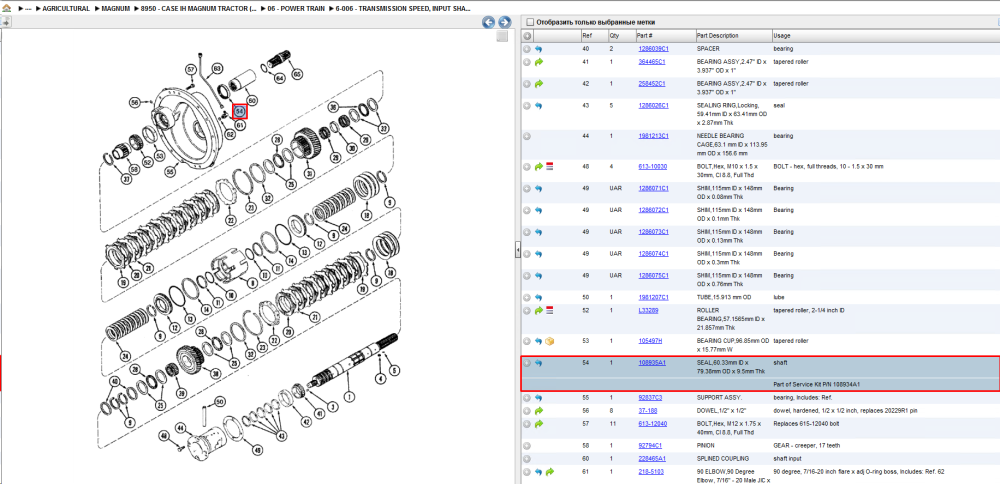Toggle the add circle for row 60 SPLINED COUPLING

(527, 458)
